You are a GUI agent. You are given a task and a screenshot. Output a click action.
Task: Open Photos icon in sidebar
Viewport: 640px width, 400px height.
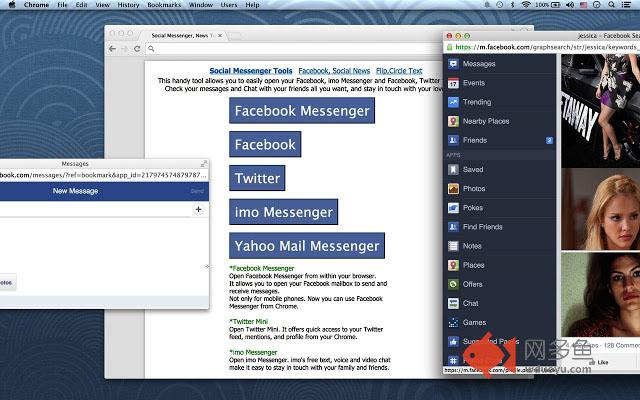coord(453,189)
